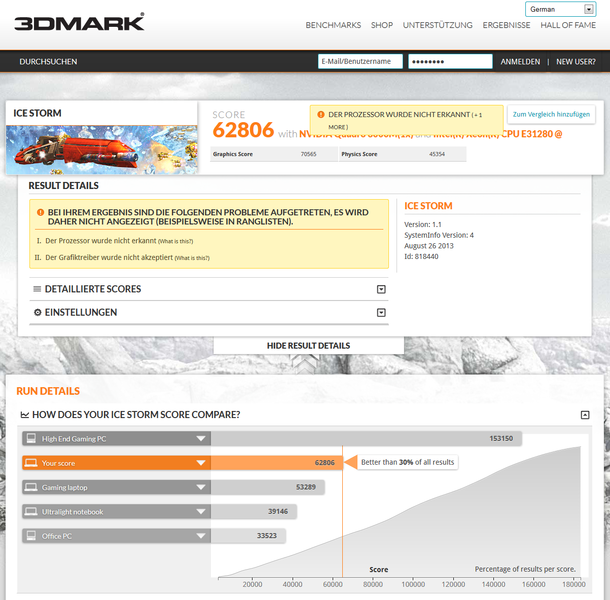The image size is (610, 600).
Task: Click the orange score marker on chart
Action: [351, 462]
